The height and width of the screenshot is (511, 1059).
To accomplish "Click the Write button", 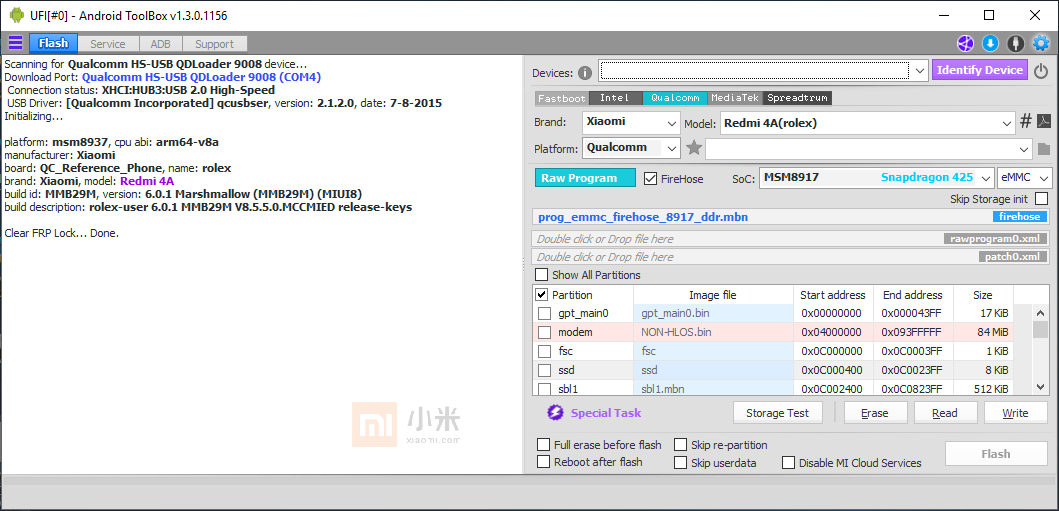I will click(x=1015, y=413).
